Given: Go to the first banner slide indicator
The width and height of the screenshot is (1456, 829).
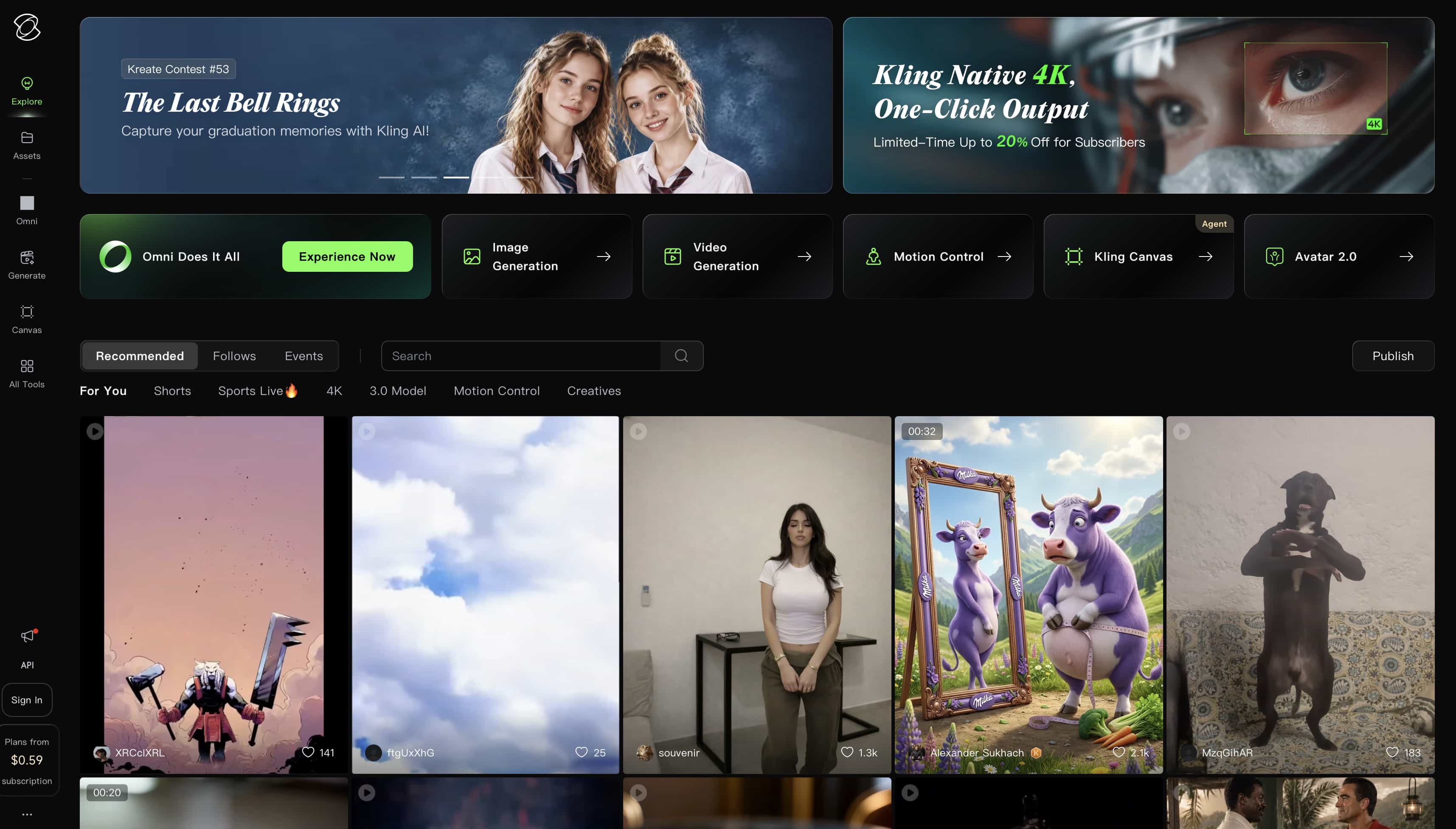Looking at the screenshot, I should coord(391,178).
